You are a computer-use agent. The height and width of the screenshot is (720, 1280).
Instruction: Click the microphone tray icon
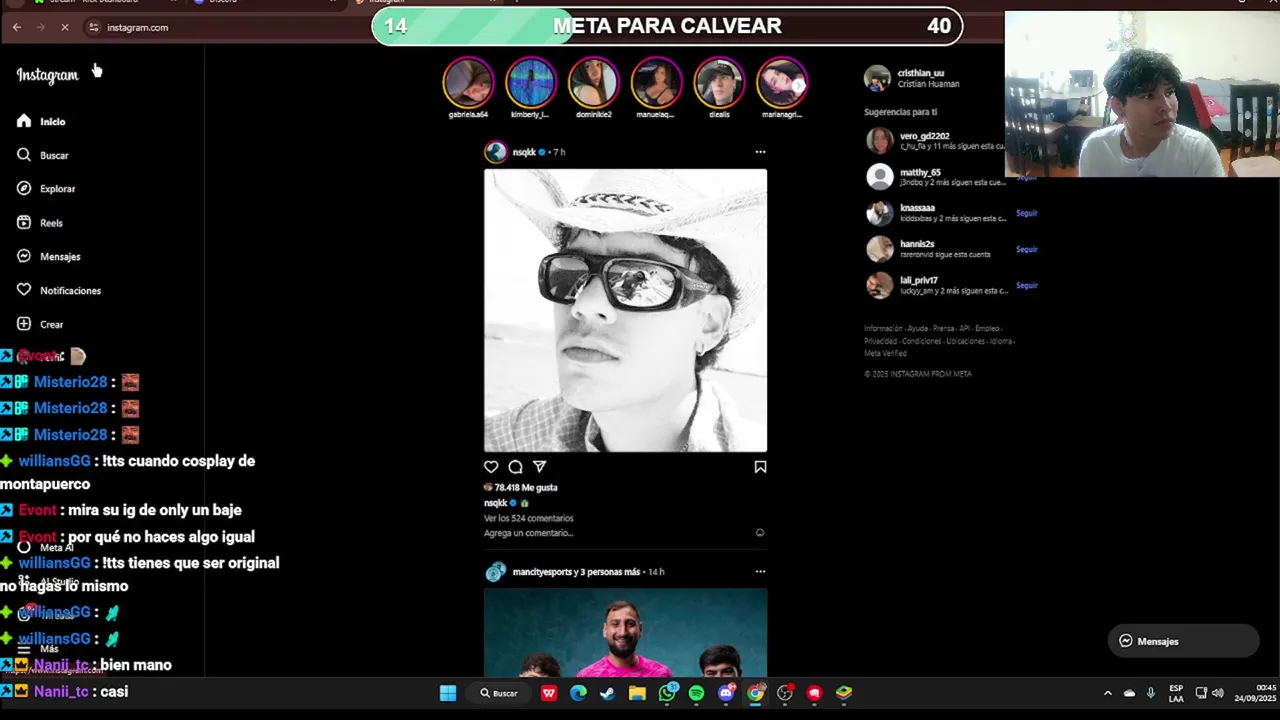click(1150, 693)
